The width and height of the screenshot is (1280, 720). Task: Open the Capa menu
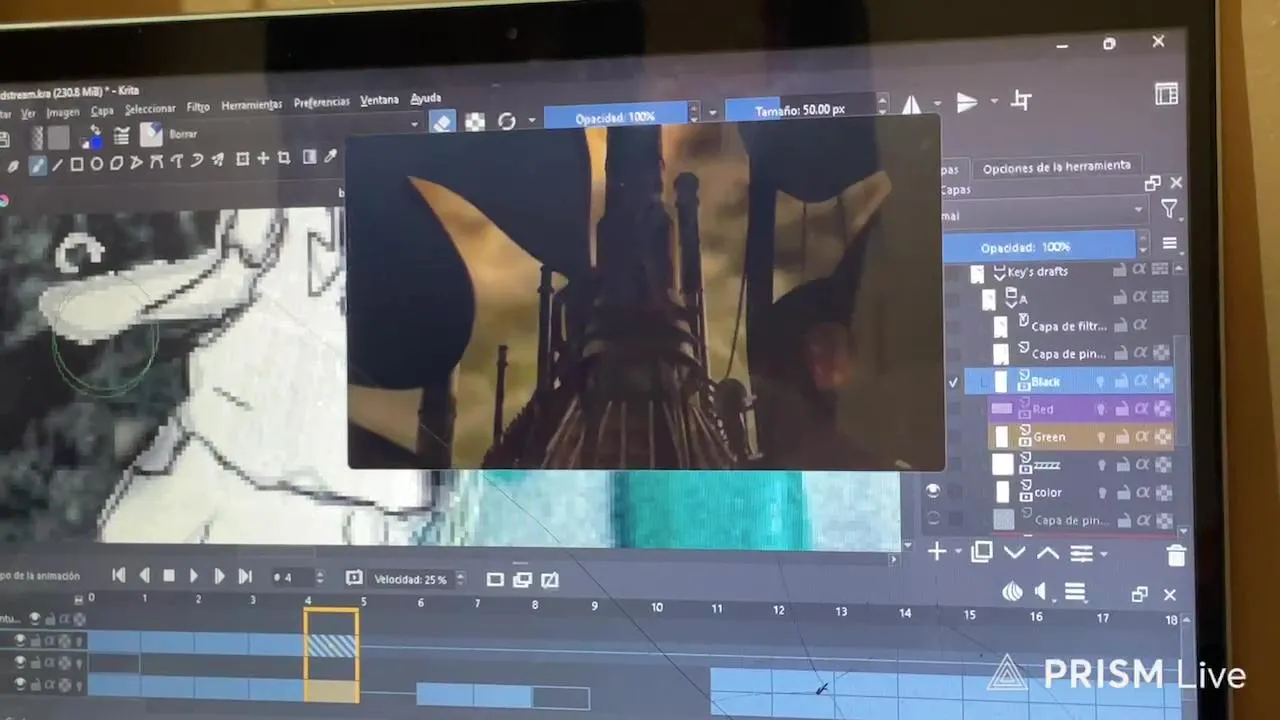[102, 112]
